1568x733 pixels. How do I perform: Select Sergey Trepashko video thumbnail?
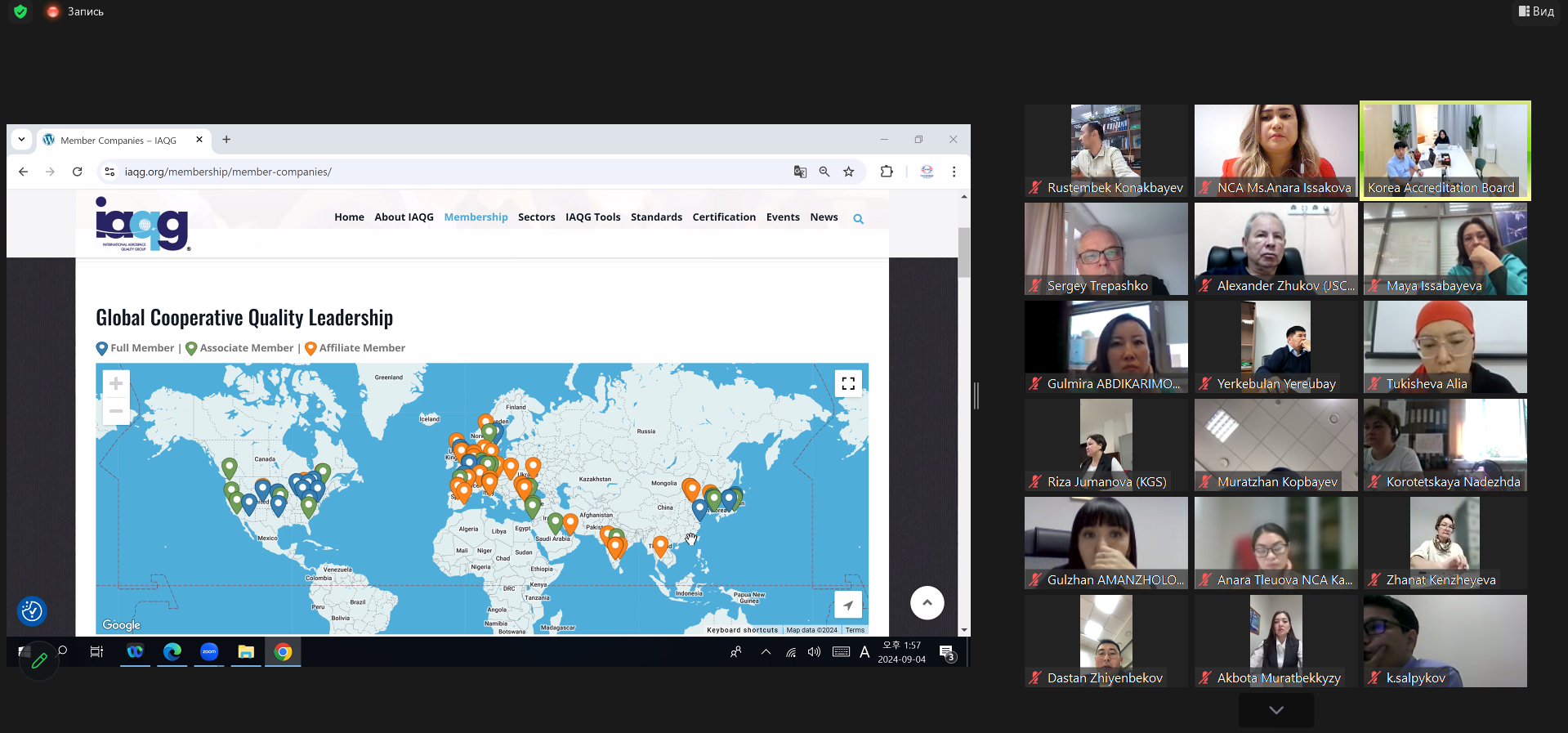[1106, 248]
